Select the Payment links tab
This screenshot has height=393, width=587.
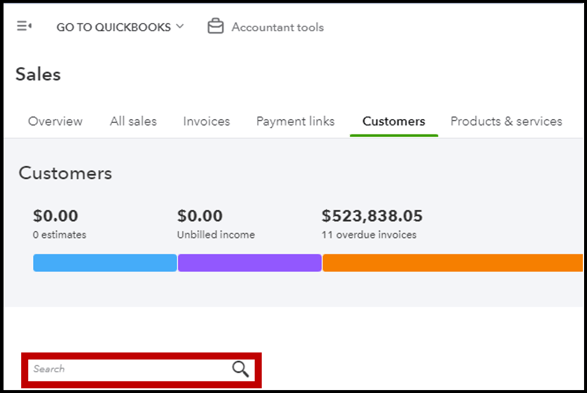tap(295, 122)
